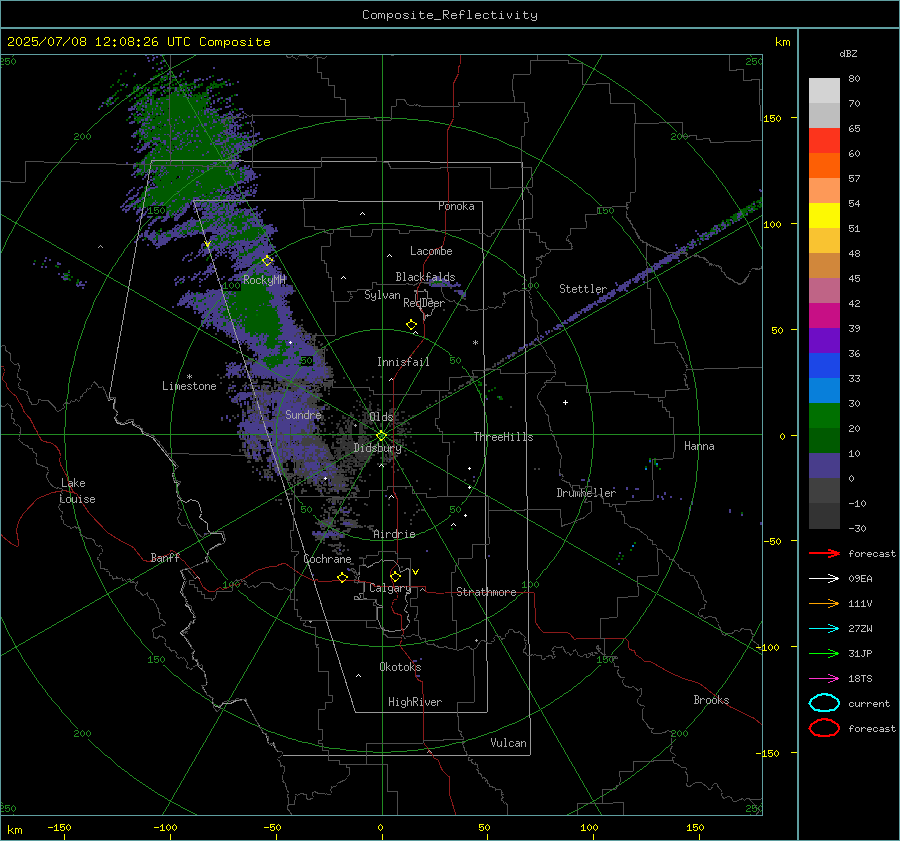This screenshot has height=841, width=900.
Task: Click the Hanna label
Action: pyautogui.click(x=699, y=446)
